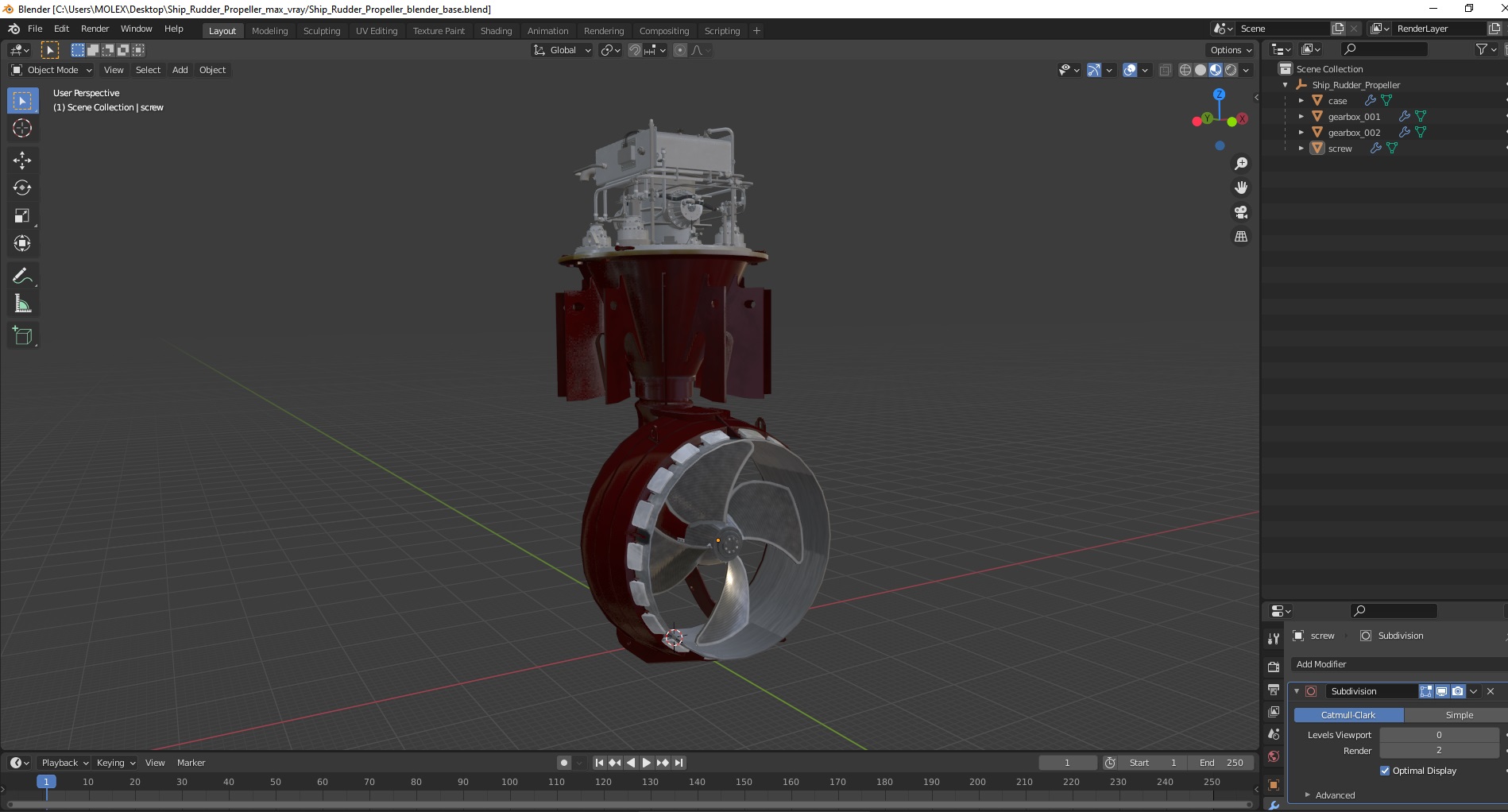Screen dimensions: 1508x812
Task: Click the Levels Viewport value field
Action: pos(1439,735)
